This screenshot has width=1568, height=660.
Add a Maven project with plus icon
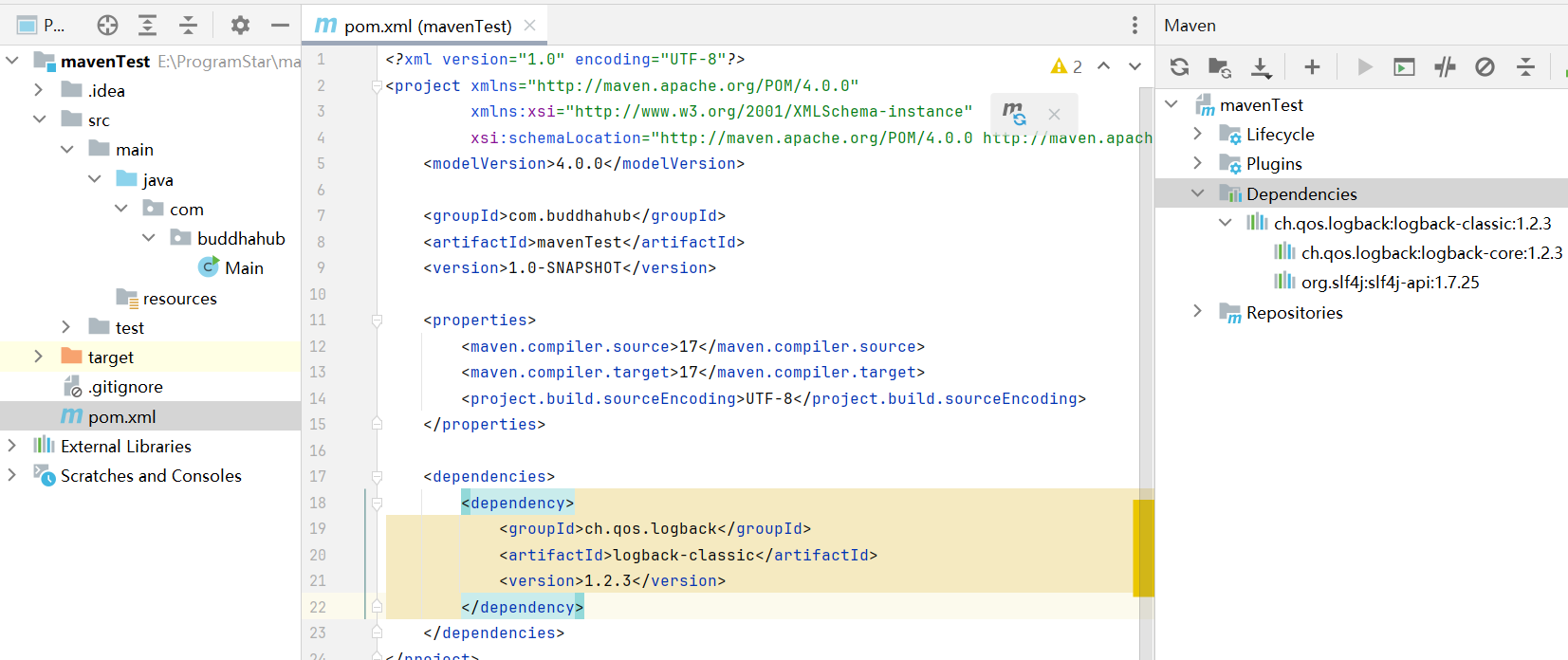coord(1312,66)
